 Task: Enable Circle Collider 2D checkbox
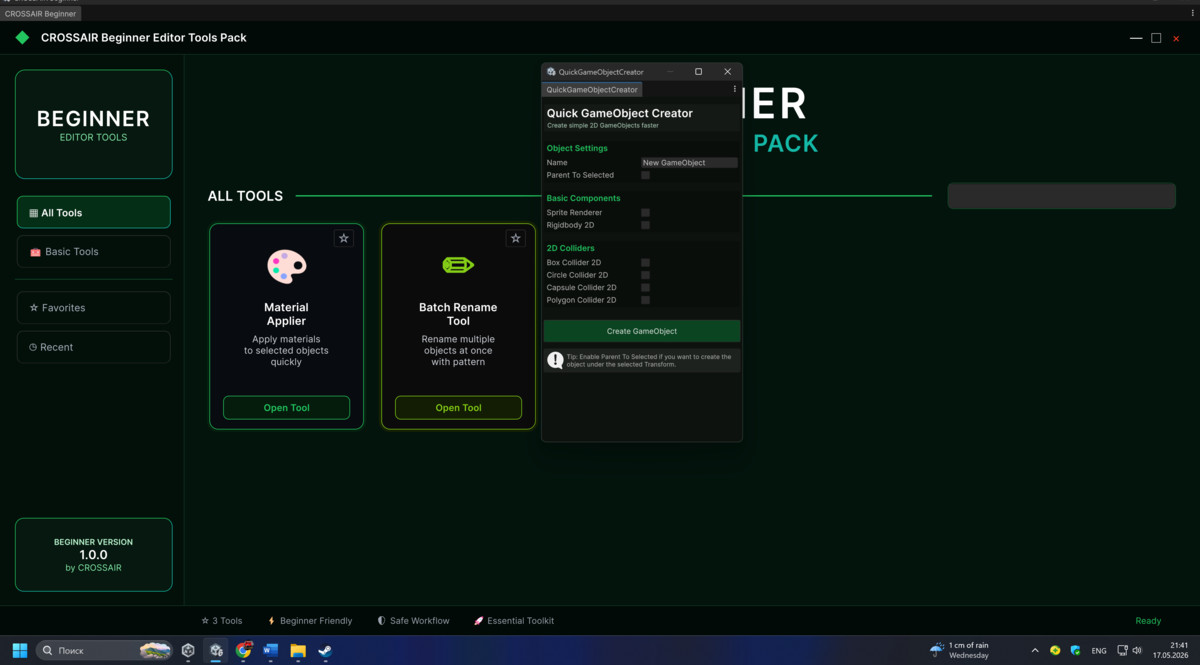tap(645, 275)
